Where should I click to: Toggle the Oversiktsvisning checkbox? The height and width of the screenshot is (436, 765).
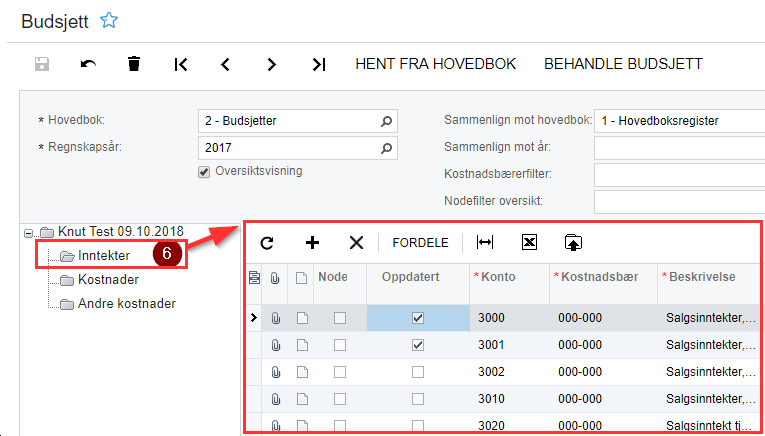point(205,171)
